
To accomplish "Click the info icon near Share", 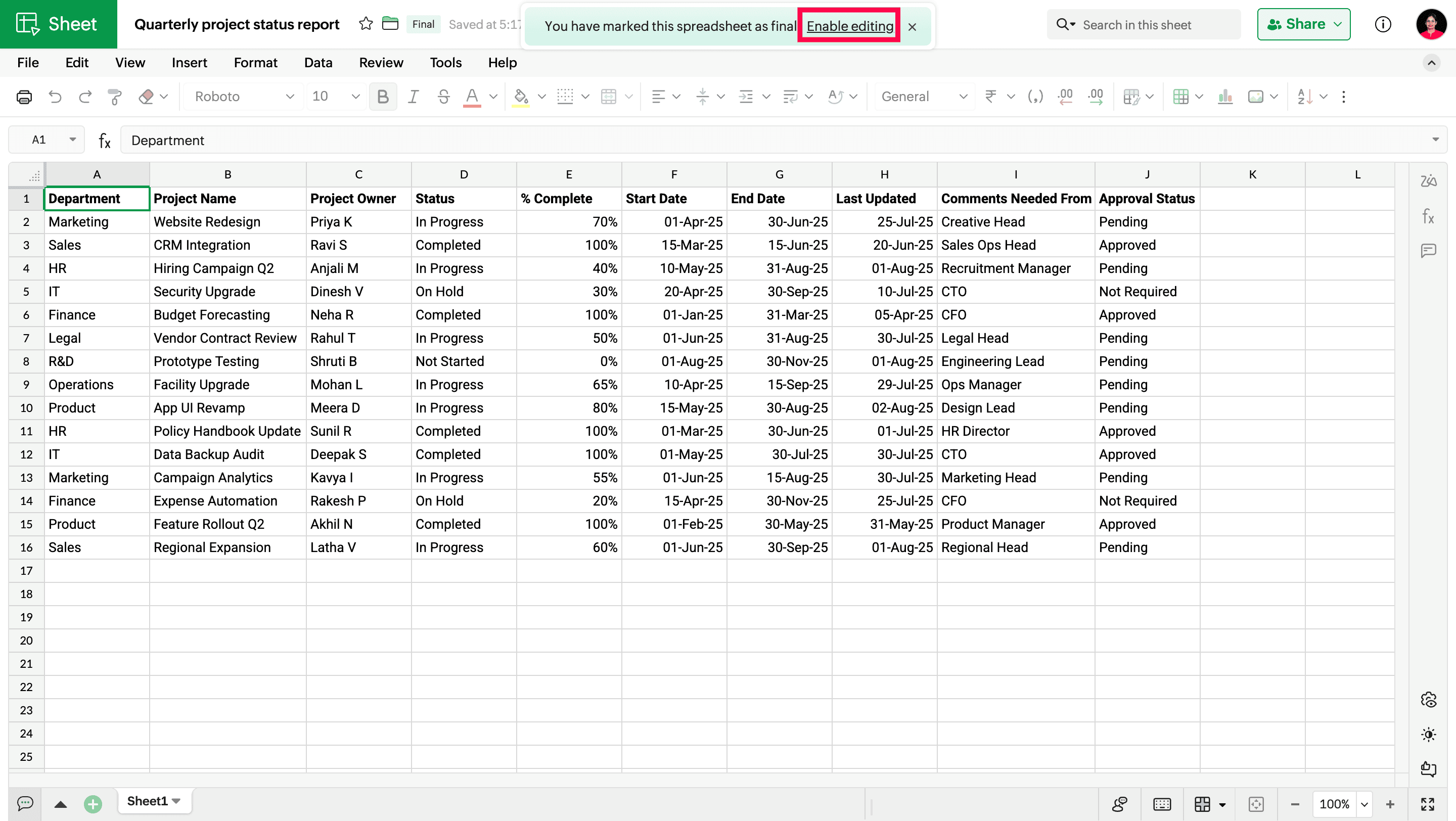I will [1383, 24].
